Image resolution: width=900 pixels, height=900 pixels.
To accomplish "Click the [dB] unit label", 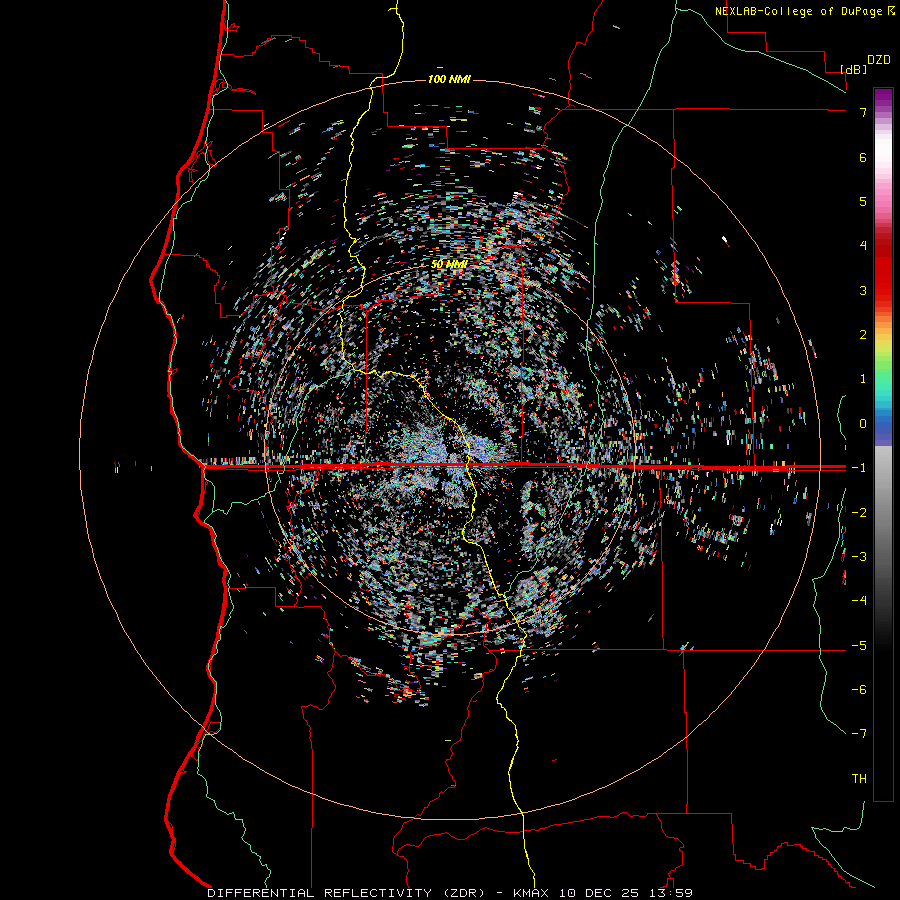I will (854, 69).
